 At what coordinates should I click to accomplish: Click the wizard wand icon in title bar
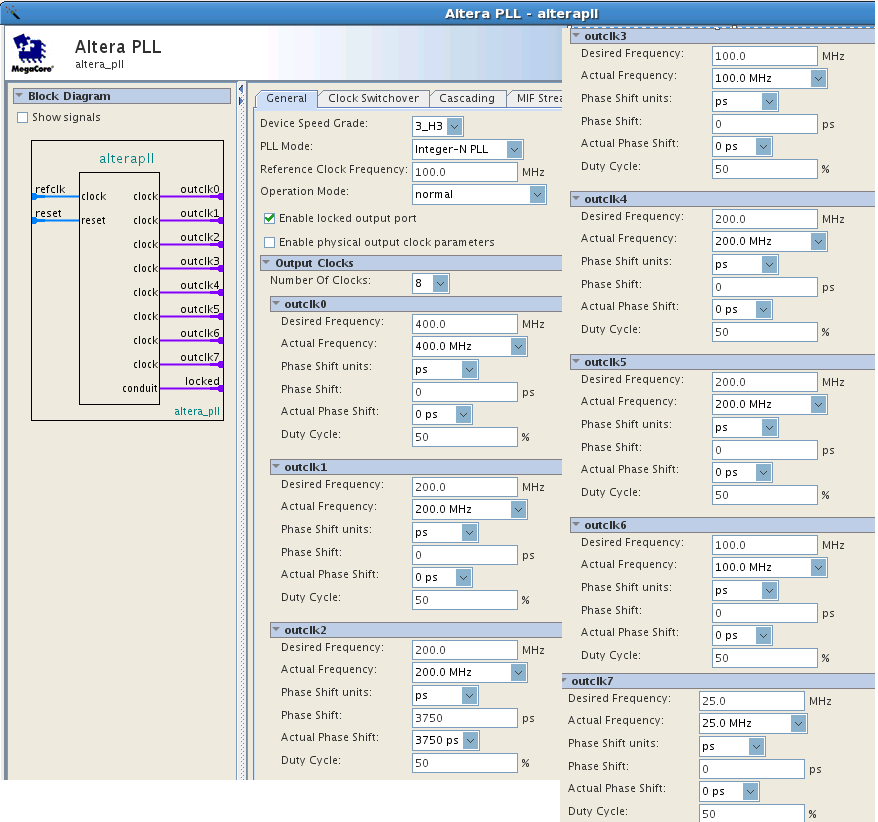(x=13, y=11)
